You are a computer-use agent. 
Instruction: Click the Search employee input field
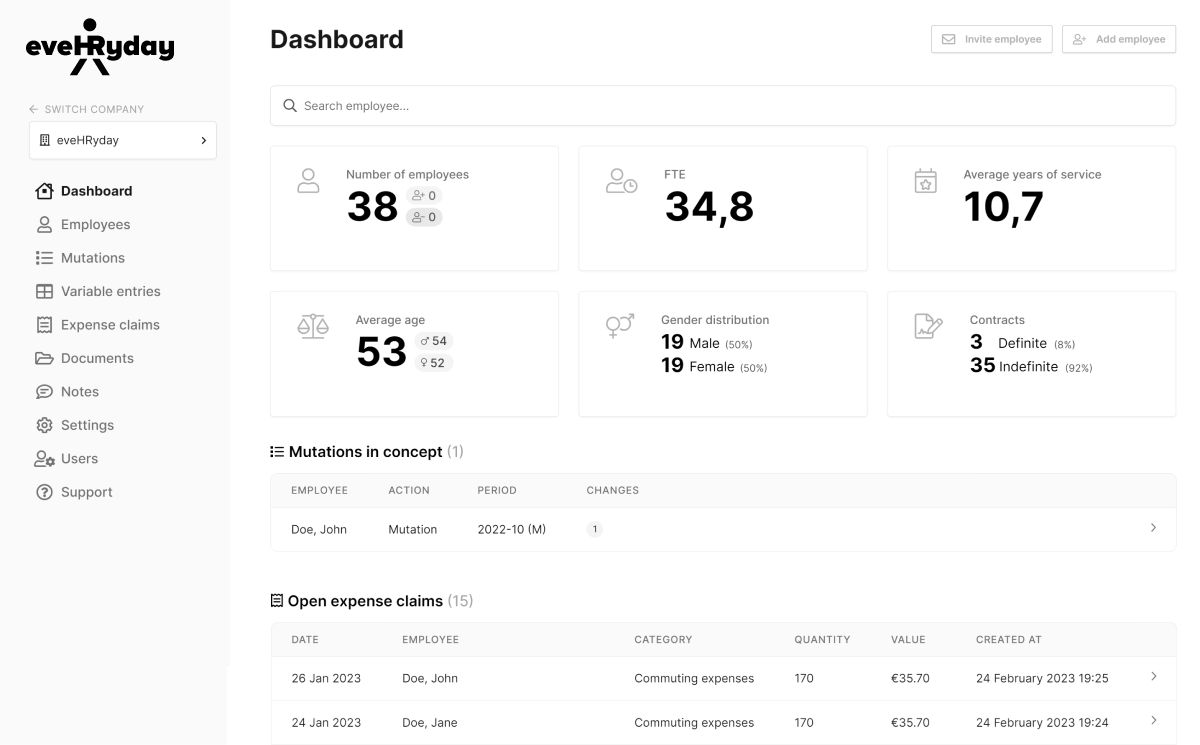[722, 106]
